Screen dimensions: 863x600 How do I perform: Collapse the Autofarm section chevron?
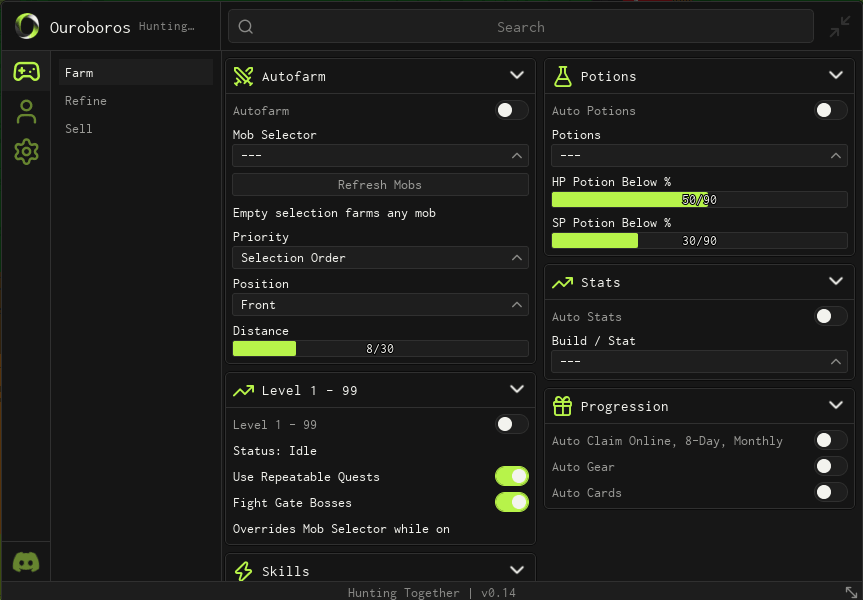pyautogui.click(x=517, y=75)
